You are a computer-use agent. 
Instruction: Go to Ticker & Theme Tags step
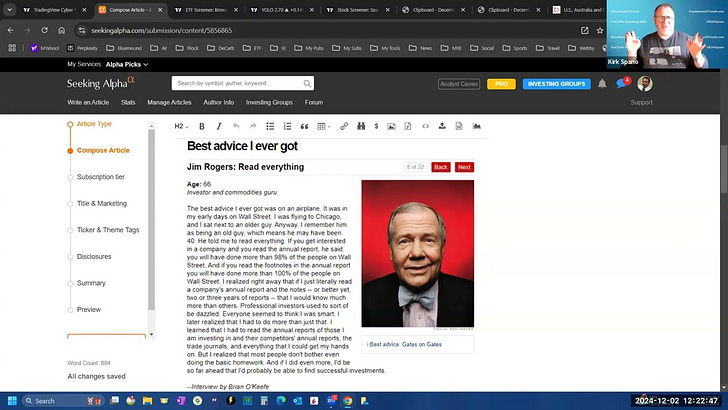[x=108, y=230]
